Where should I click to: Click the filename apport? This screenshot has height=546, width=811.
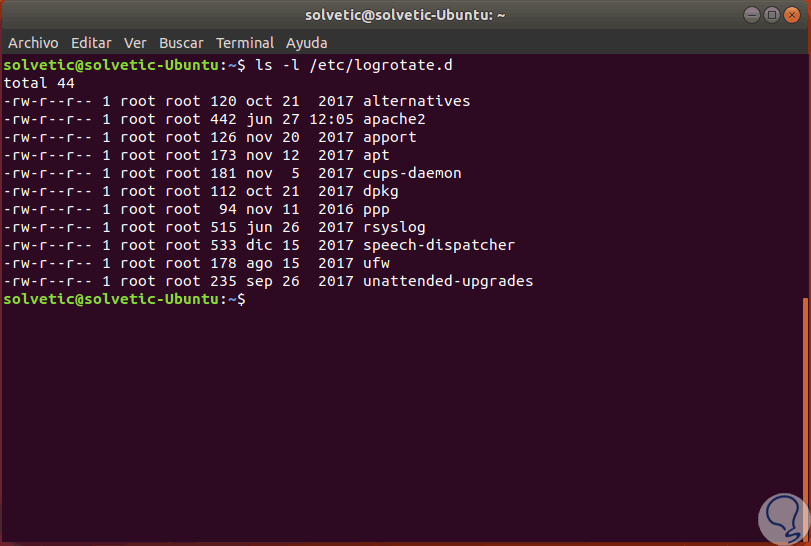point(389,138)
